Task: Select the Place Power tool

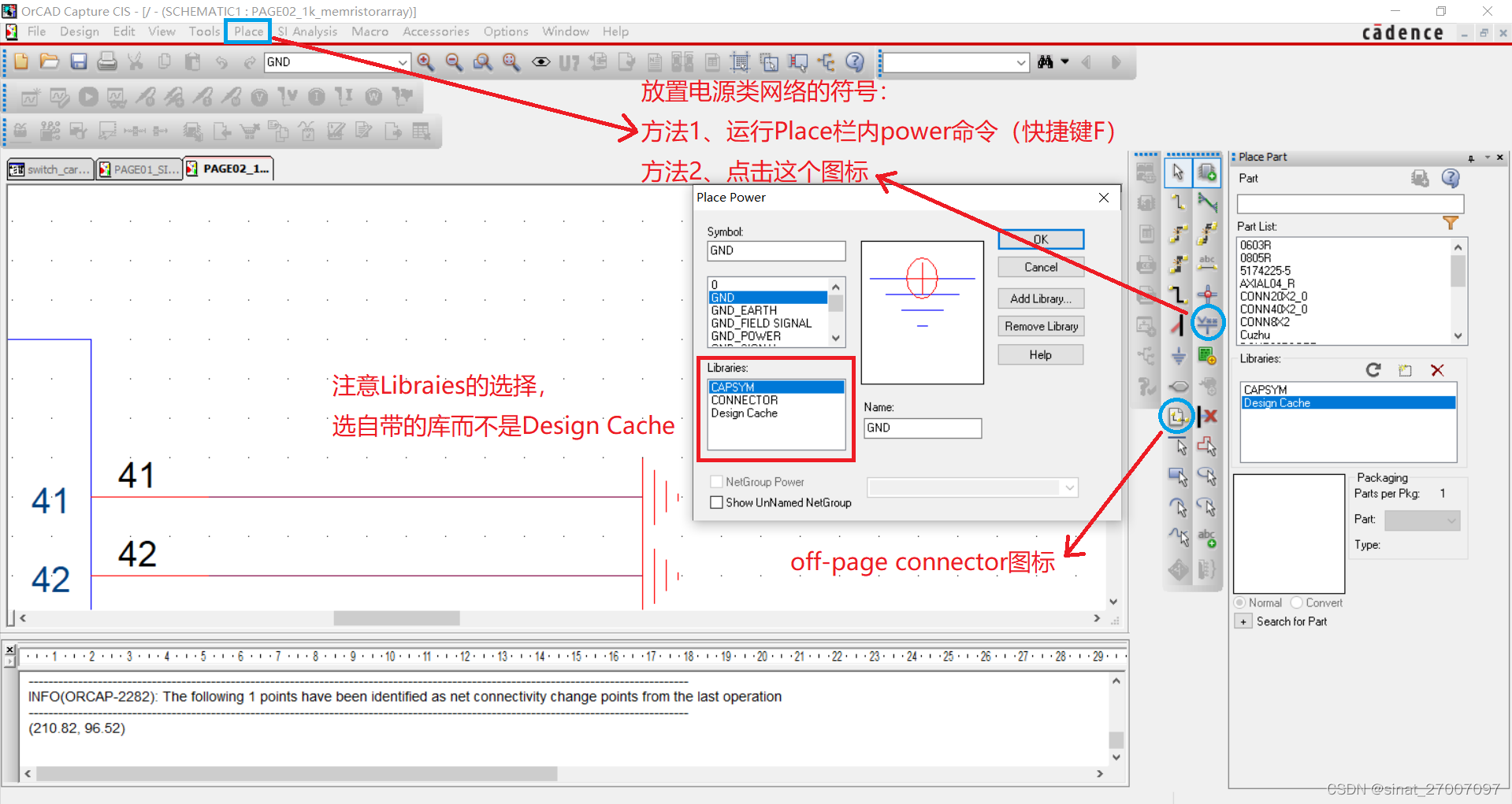Action: (1208, 322)
